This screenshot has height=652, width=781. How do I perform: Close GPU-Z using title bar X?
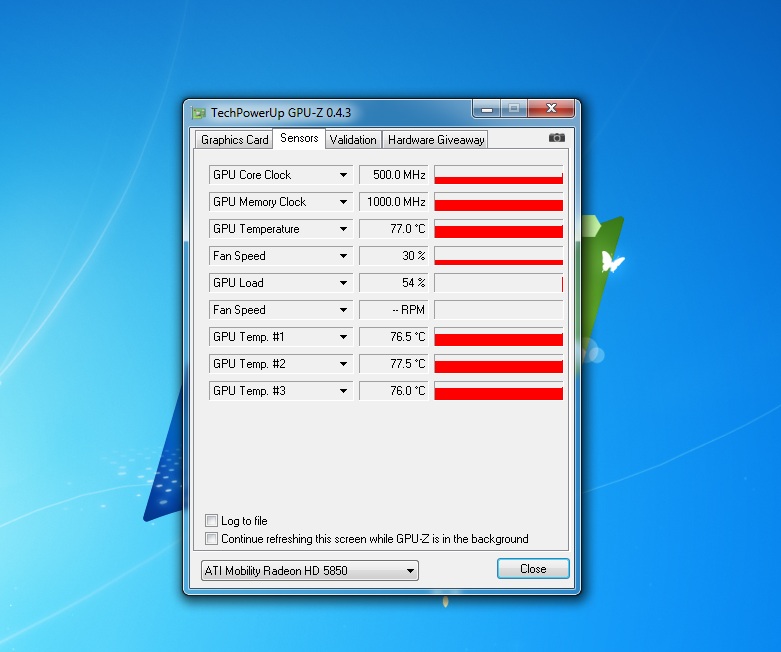pyautogui.click(x=551, y=108)
